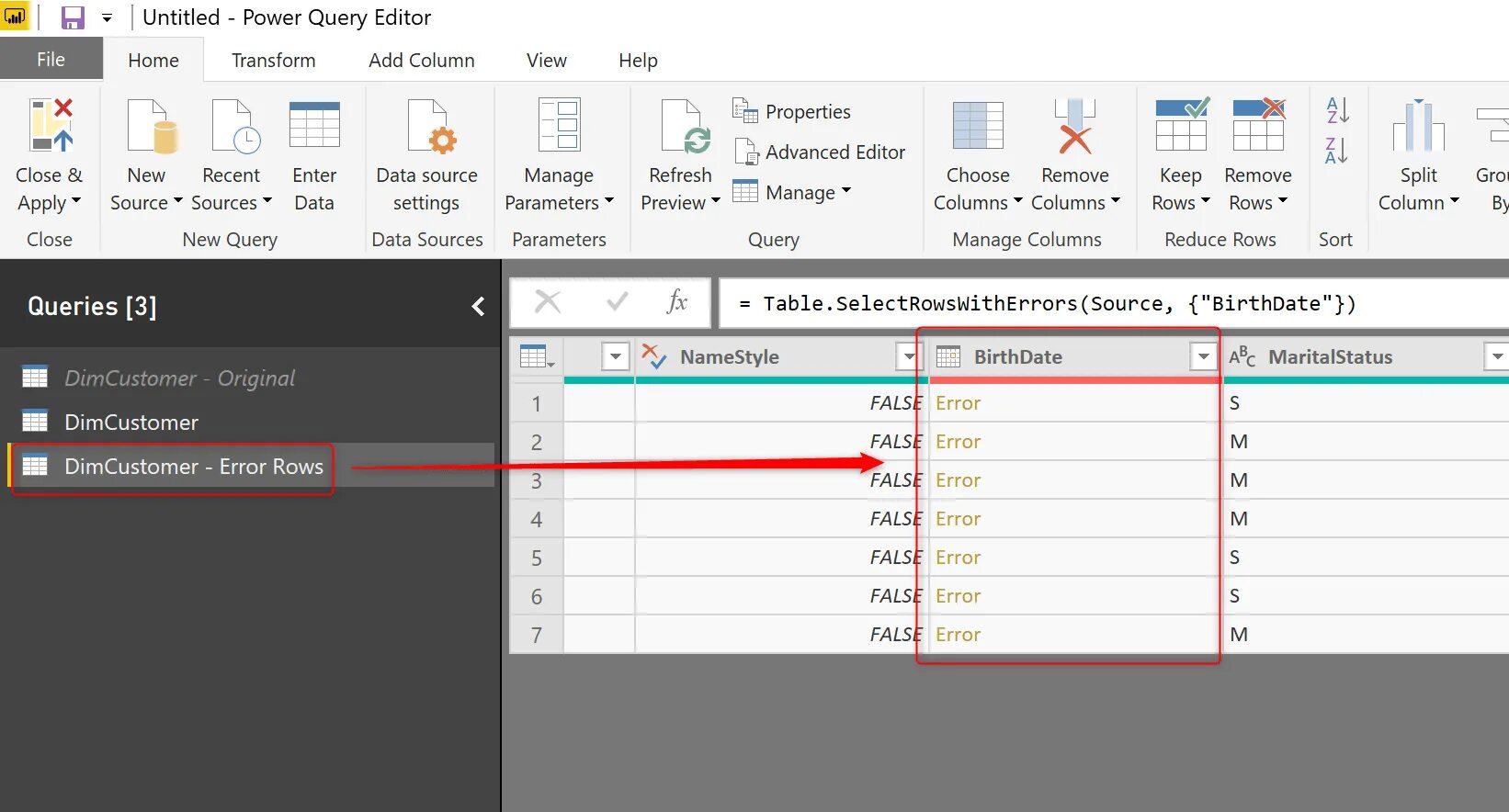Click the Manage Parameters icon
This screenshot has width=1509, height=812.
pos(560,125)
